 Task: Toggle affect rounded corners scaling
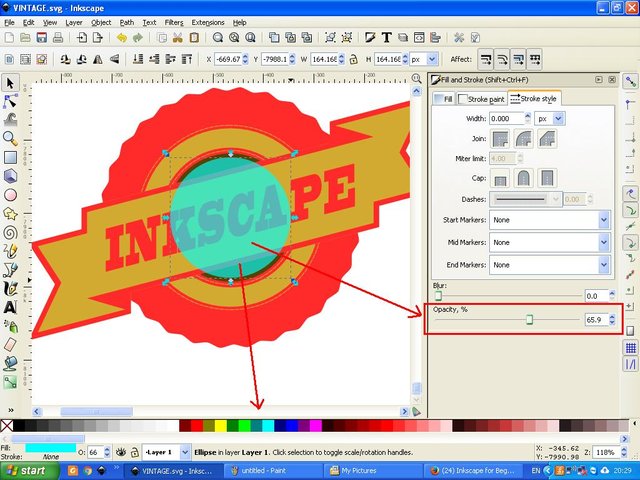pyautogui.click(x=502, y=60)
